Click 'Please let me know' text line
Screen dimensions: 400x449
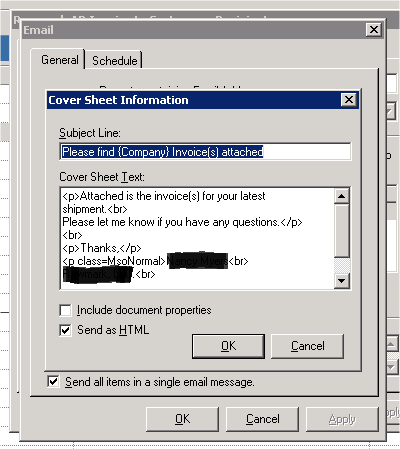(x=182, y=222)
